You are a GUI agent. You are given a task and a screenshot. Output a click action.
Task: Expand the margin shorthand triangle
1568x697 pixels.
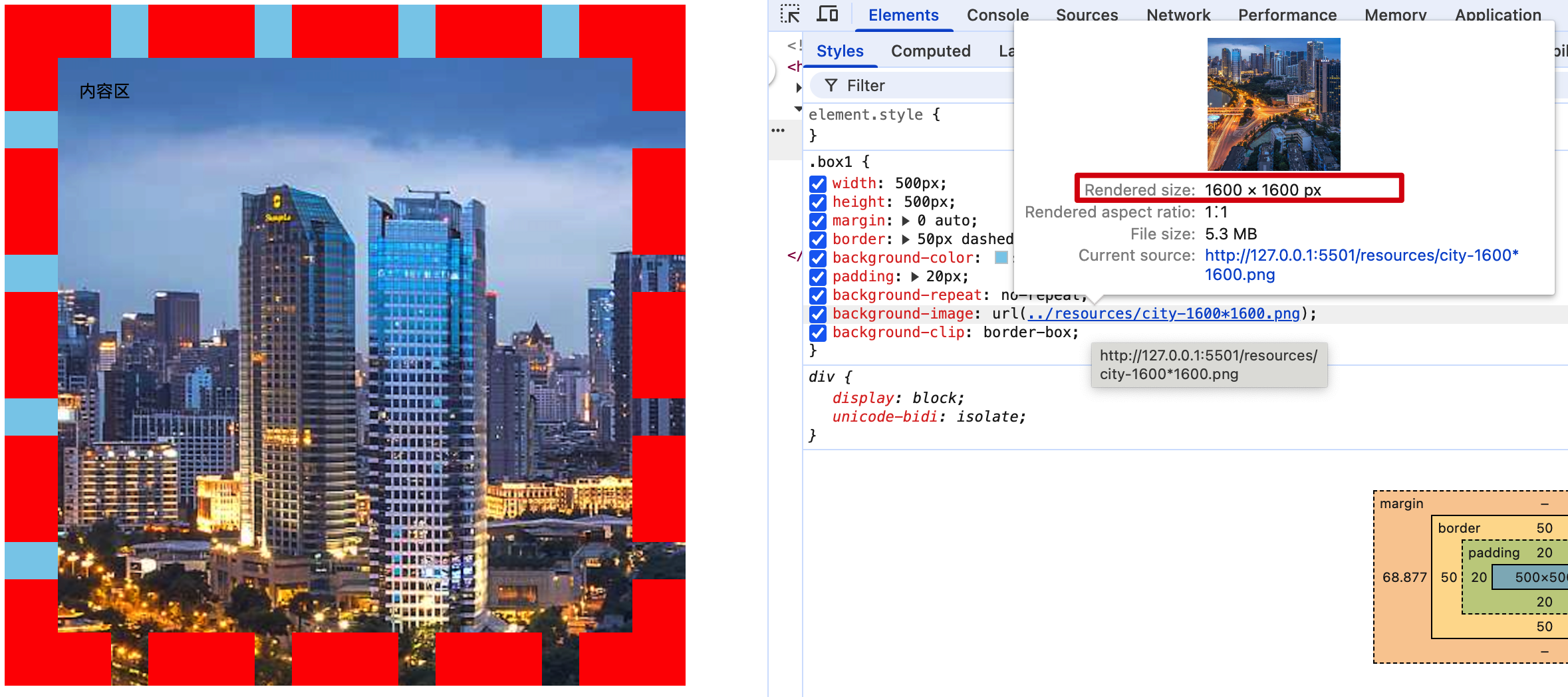[x=906, y=221]
